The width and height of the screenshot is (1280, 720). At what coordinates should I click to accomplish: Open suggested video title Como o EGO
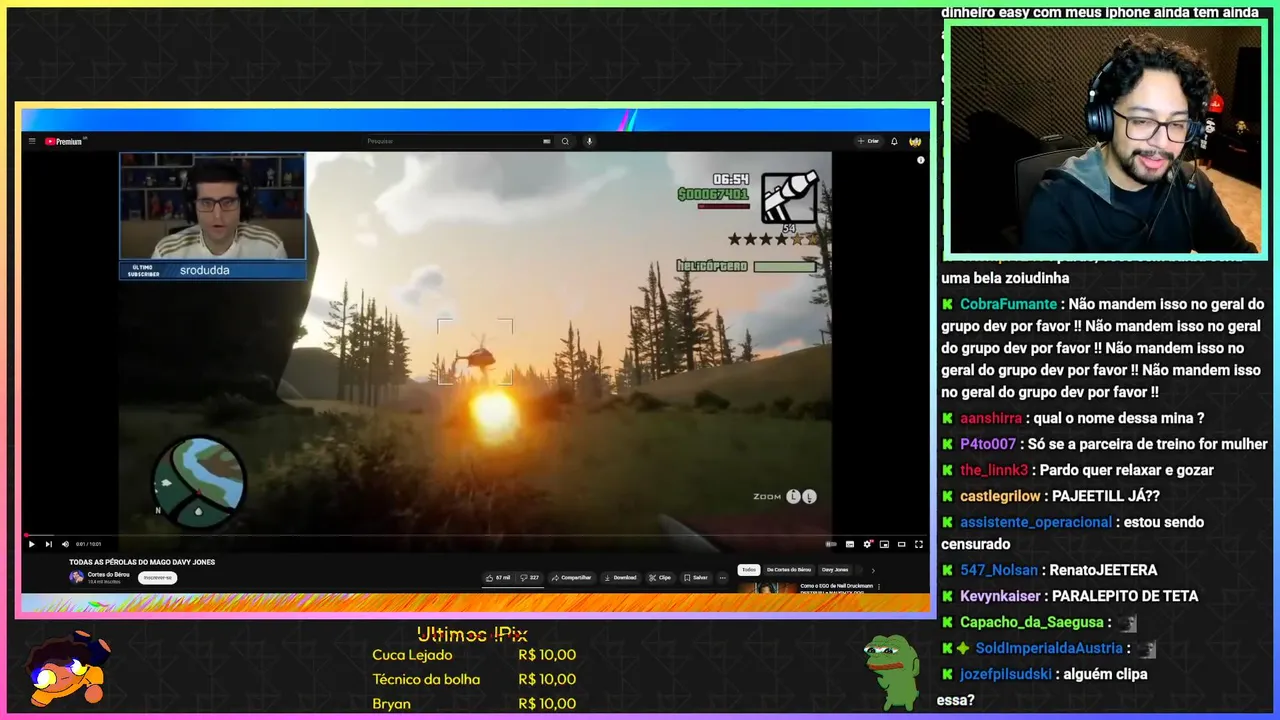838,587
